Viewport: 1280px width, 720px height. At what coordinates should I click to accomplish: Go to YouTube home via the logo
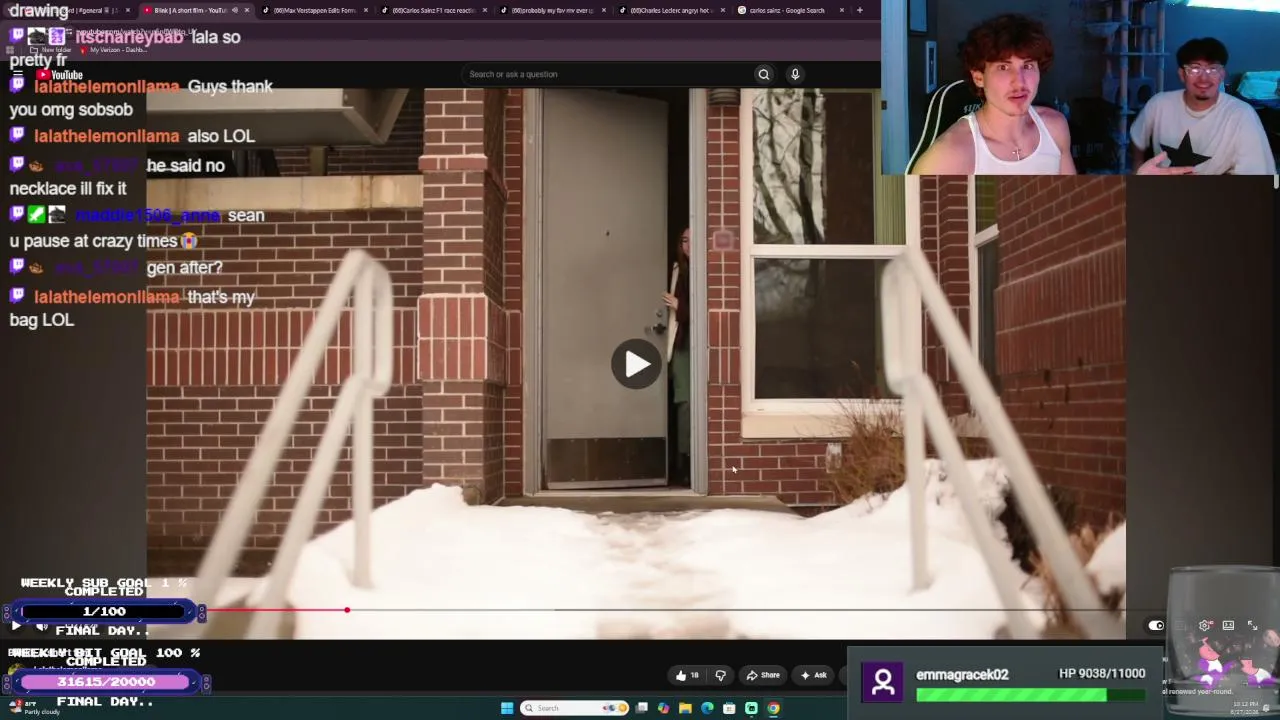point(59,75)
